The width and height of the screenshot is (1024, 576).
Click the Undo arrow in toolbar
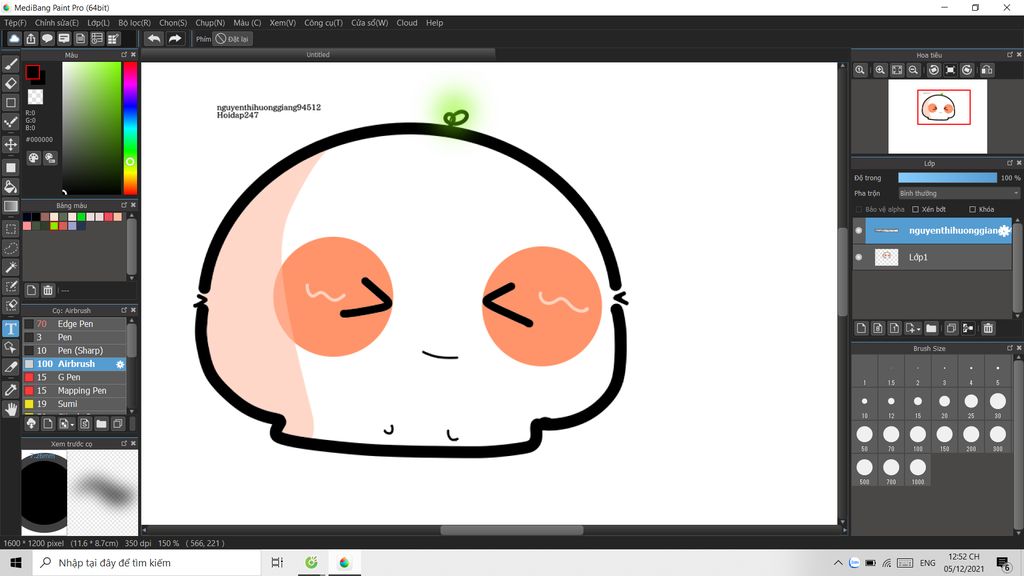pyautogui.click(x=154, y=39)
